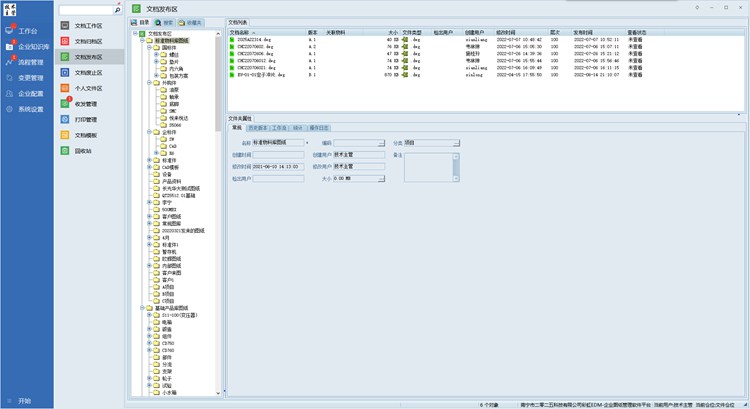Image resolution: width=750 pixels, height=409 pixels.
Task: Switch to the 搜索 tab
Action: tap(160, 21)
